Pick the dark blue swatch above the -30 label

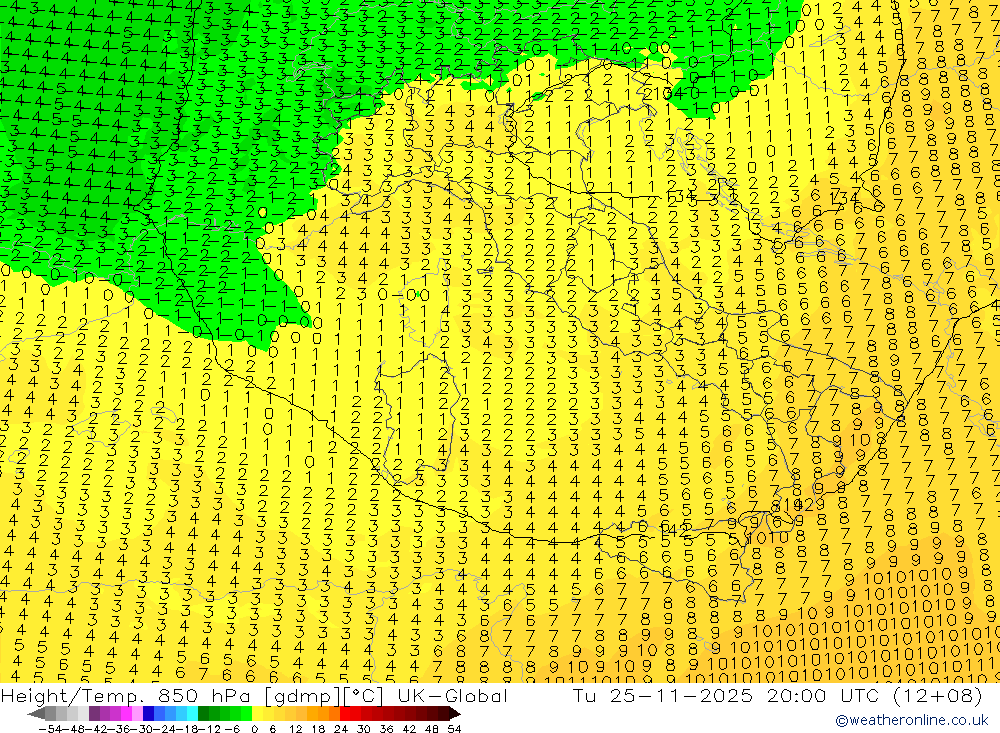pos(148,714)
